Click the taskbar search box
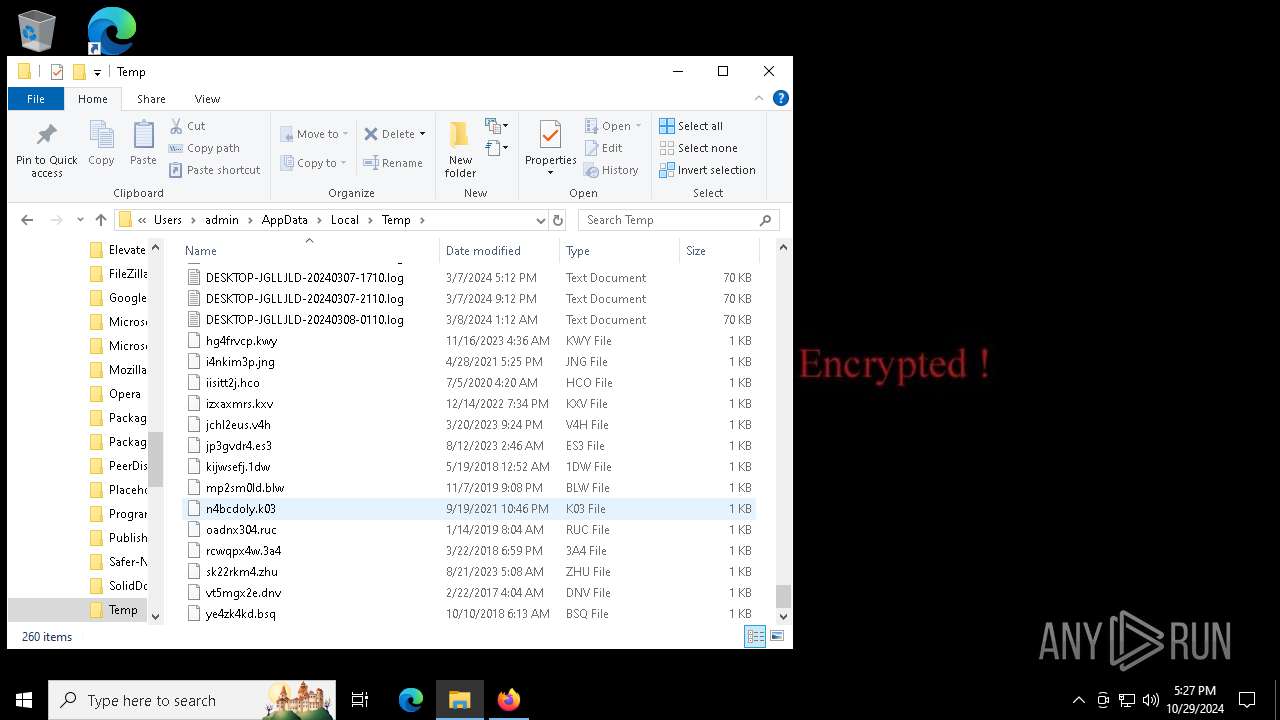 192,700
